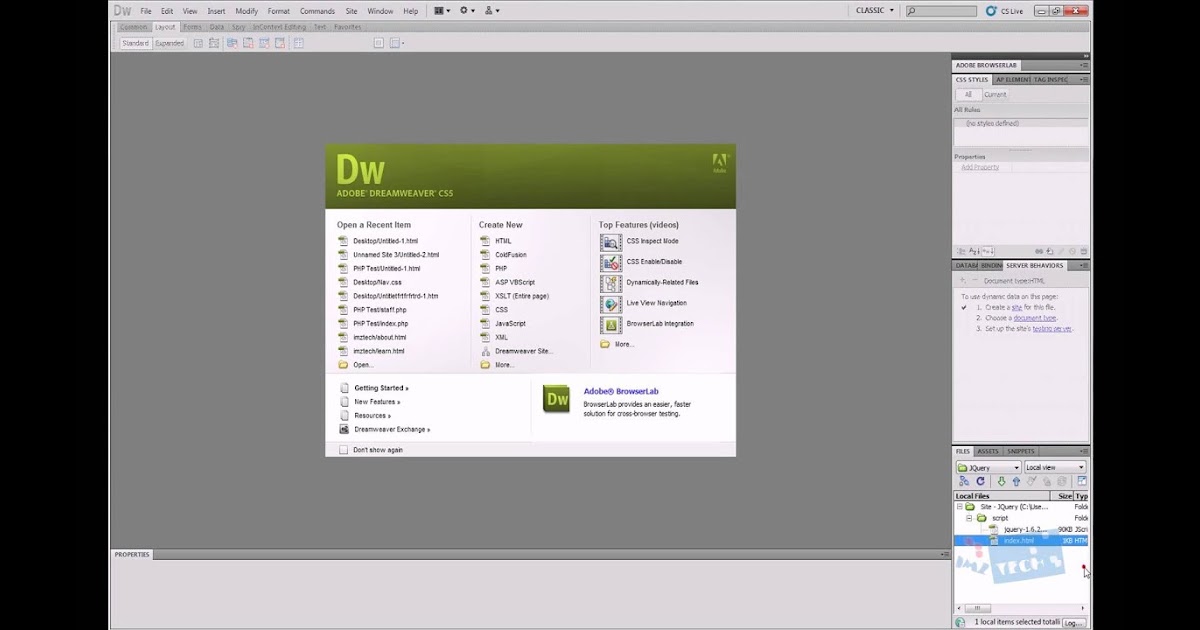Create a new HTML document
The image size is (1200, 630).
(503, 241)
